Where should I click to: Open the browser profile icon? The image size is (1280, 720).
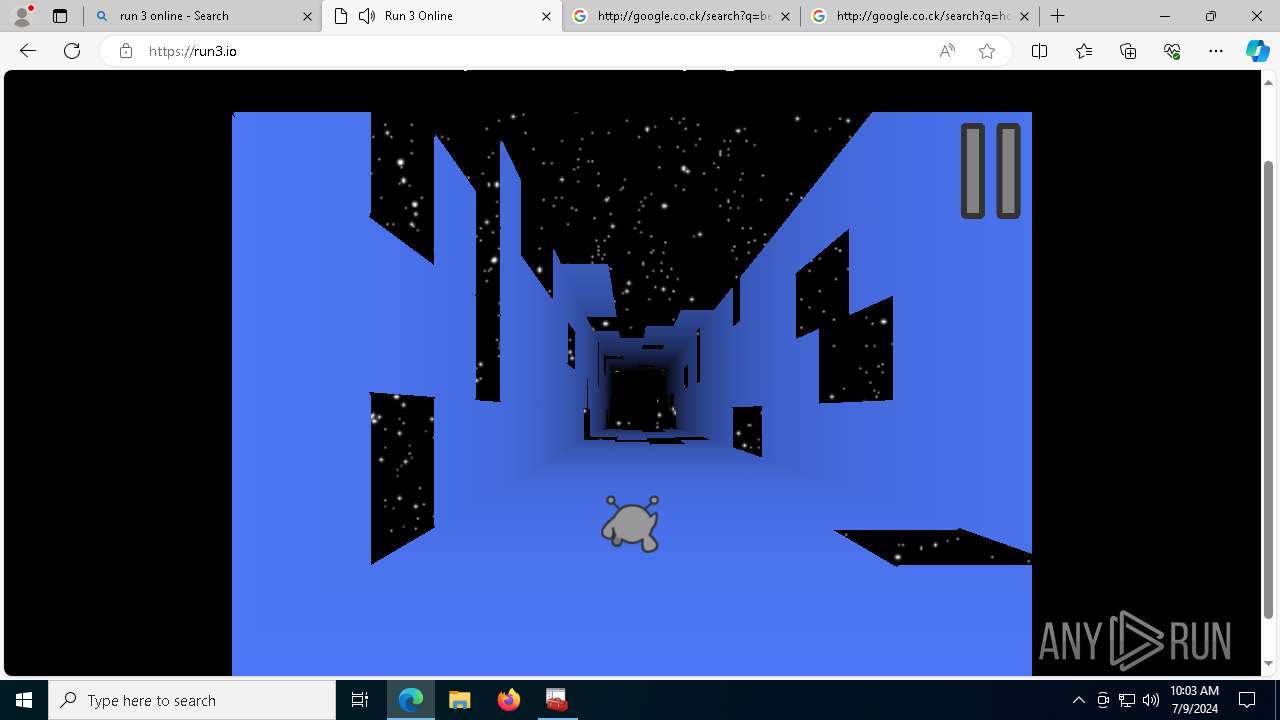click(x=21, y=16)
